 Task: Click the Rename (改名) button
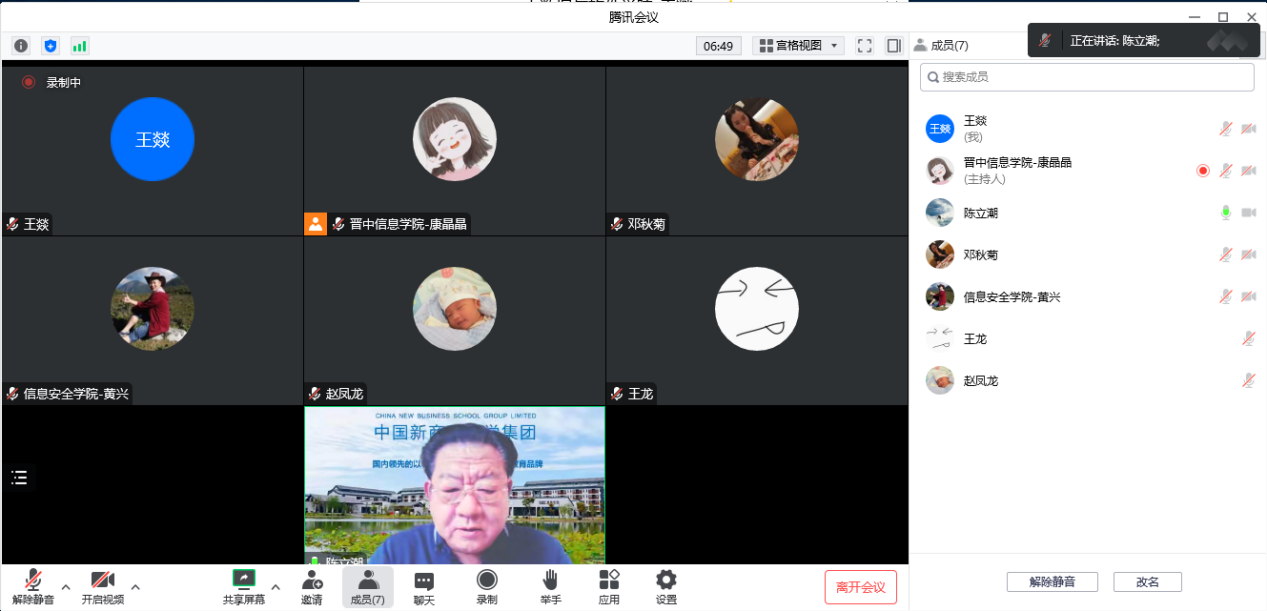coord(1148,582)
